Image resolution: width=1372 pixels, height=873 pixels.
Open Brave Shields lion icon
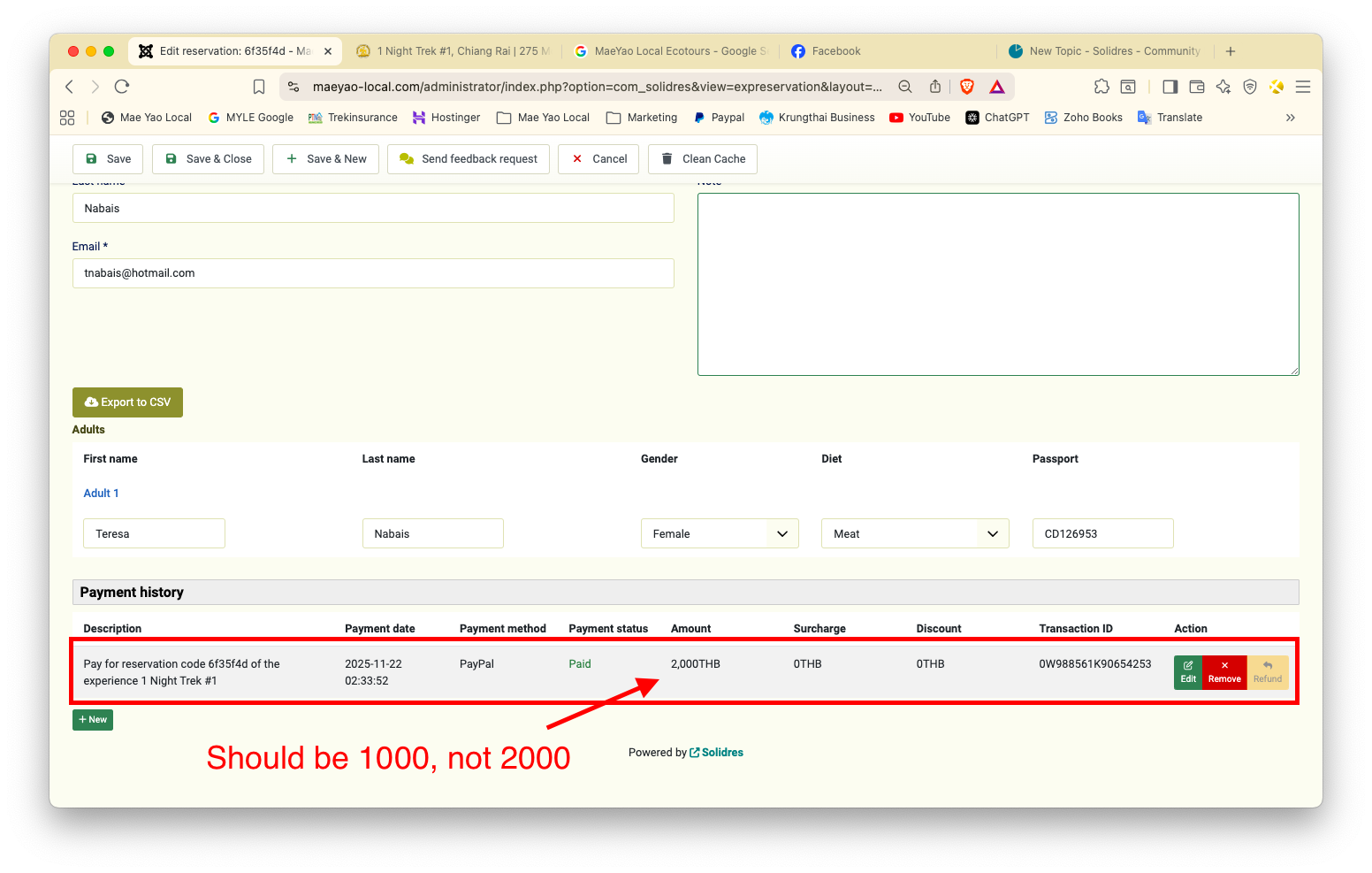tap(966, 87)
